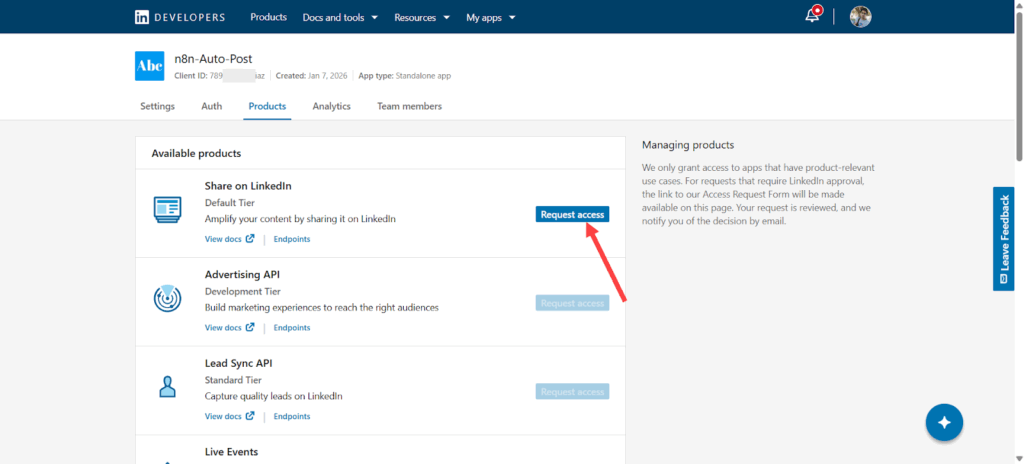Click the user profile avatar
1024x464 pixels.
pyautogui.click(x=860, y=17)
